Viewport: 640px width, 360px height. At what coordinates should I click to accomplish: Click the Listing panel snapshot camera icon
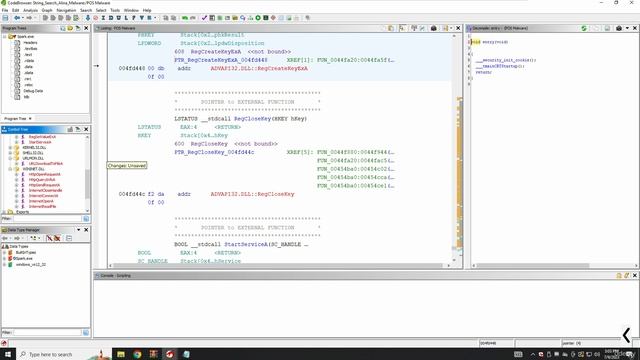433,28
